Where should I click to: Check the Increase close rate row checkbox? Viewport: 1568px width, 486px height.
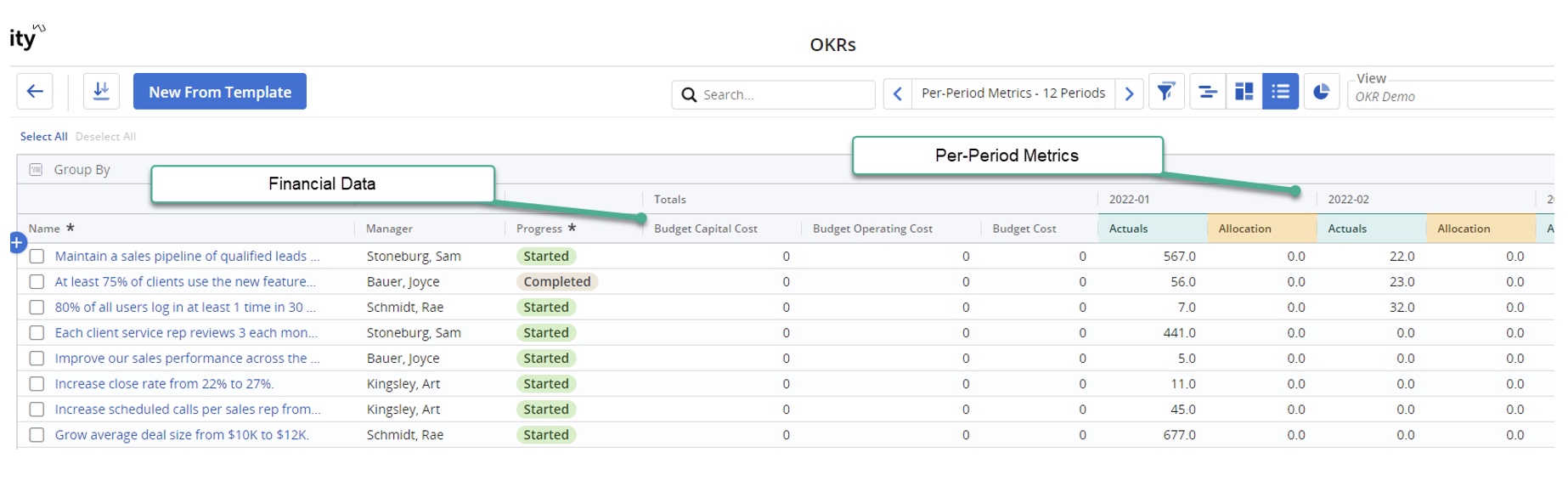(37, 383)
